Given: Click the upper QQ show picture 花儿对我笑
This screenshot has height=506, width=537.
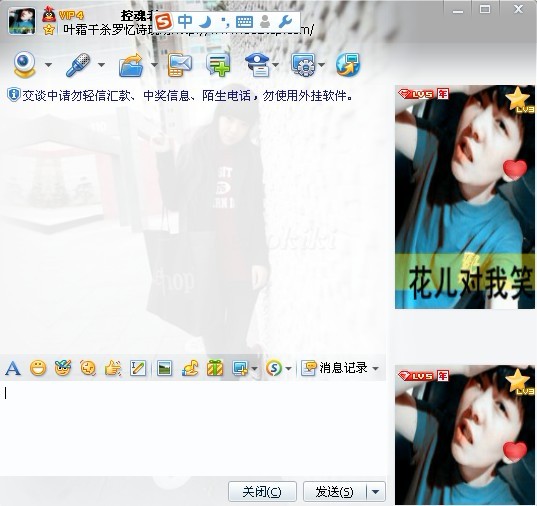Looking at the screenshot, I should coord(465,197).
